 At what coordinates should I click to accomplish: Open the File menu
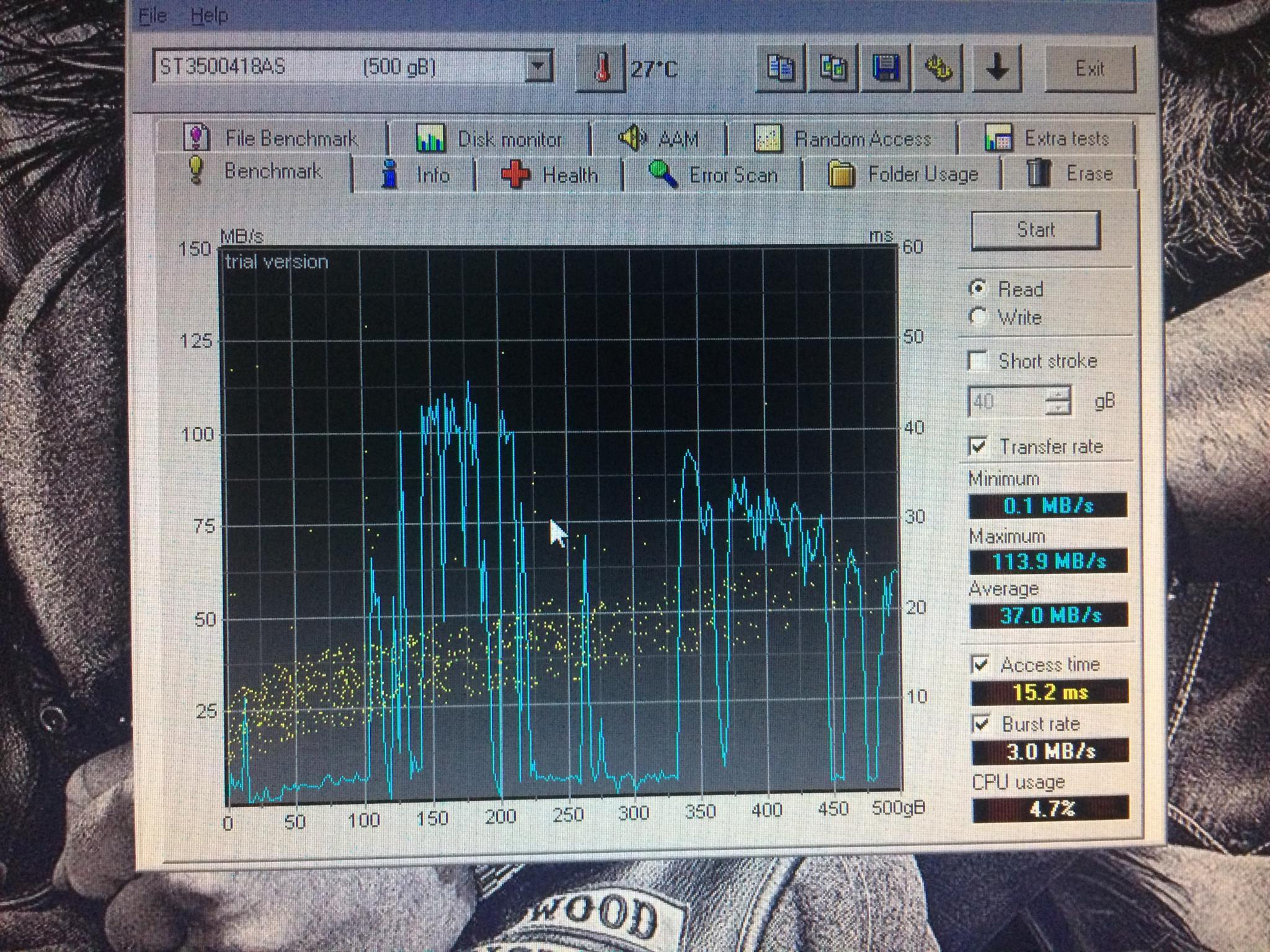point(153,15)
